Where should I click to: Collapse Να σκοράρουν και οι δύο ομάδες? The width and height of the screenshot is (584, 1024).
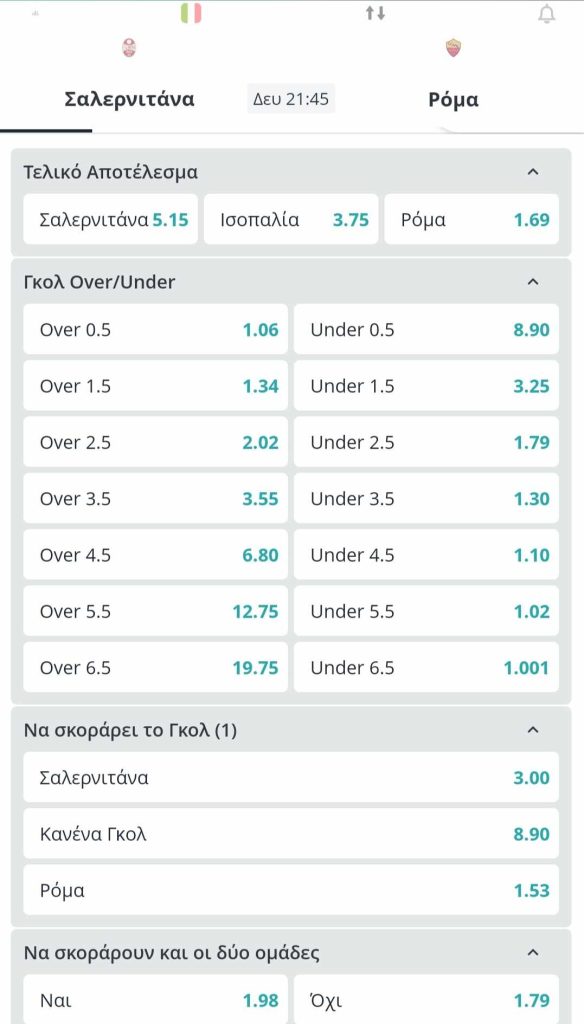[533, 953]
